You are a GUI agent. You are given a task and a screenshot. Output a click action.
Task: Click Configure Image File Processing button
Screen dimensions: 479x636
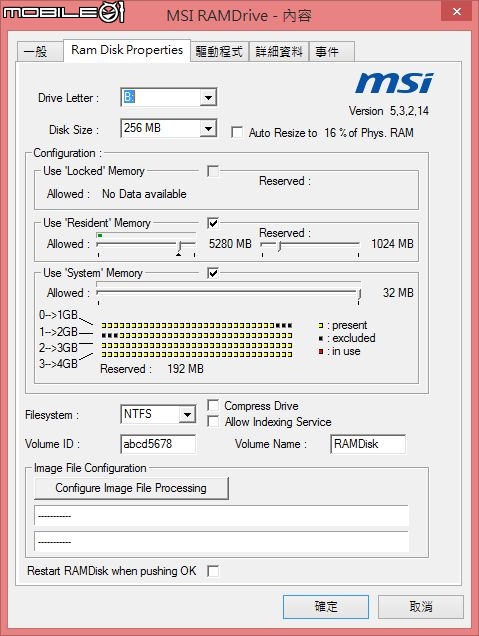[131, 488]
